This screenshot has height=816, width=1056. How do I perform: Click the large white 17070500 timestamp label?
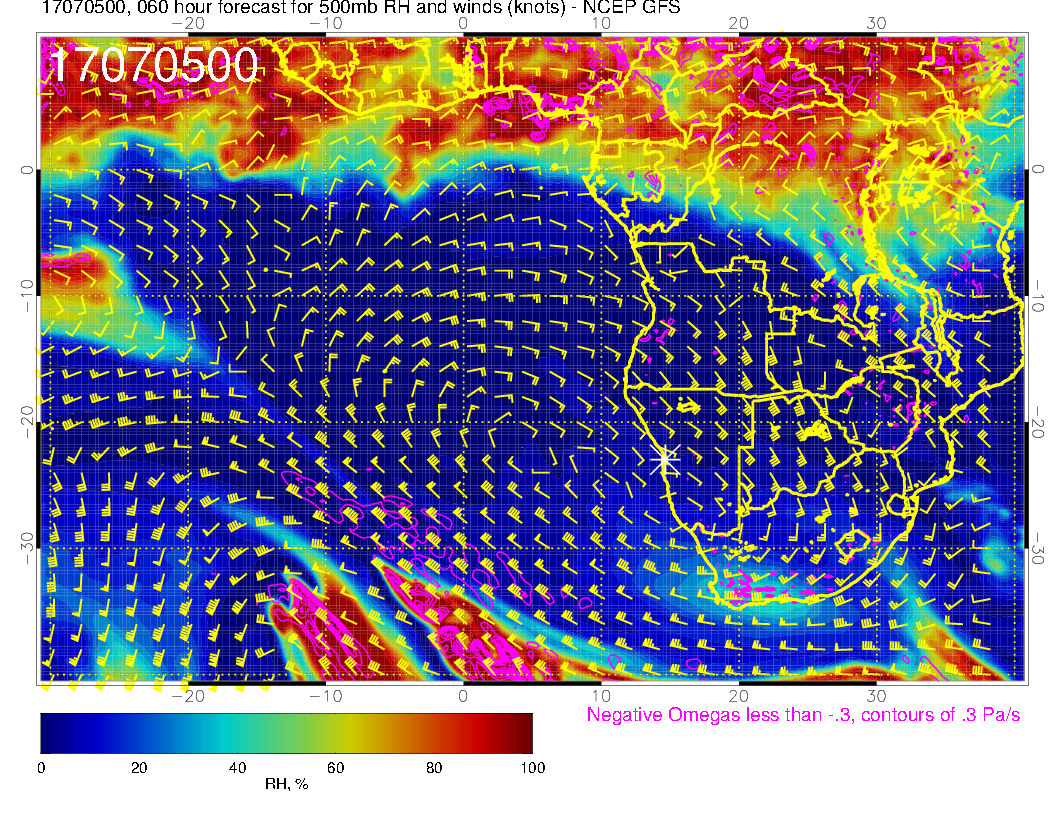[154, 66]
